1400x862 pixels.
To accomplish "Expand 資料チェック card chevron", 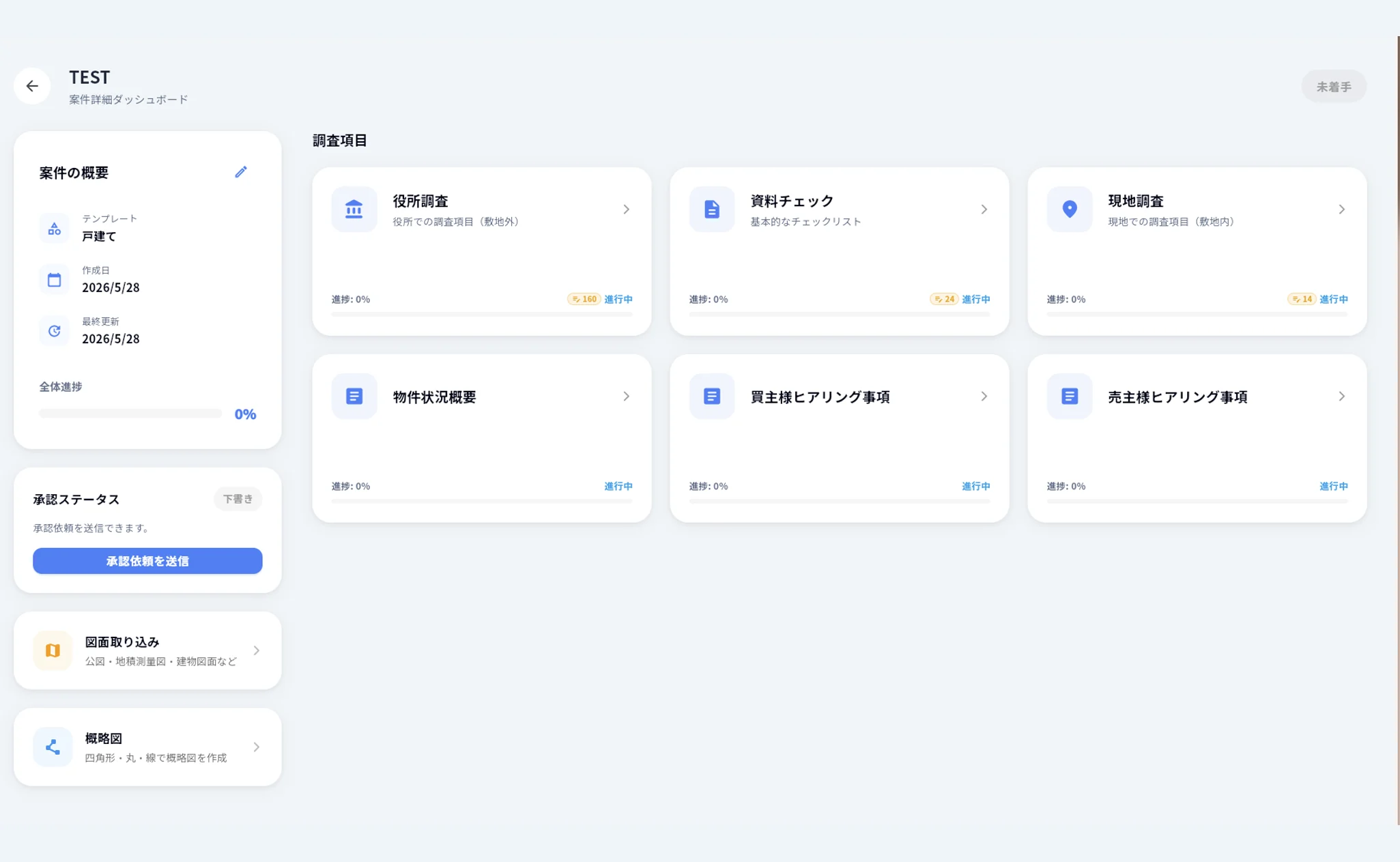I will tap(984, 210).
